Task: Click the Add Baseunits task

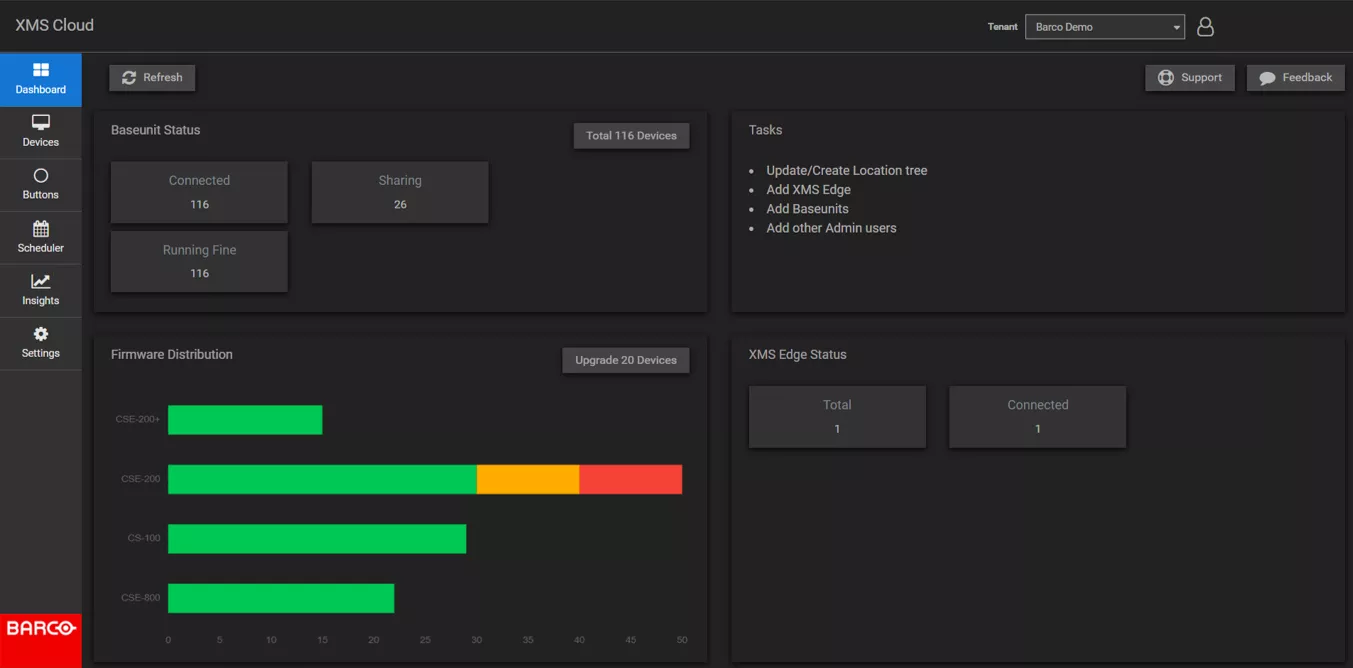Action: 807,209
